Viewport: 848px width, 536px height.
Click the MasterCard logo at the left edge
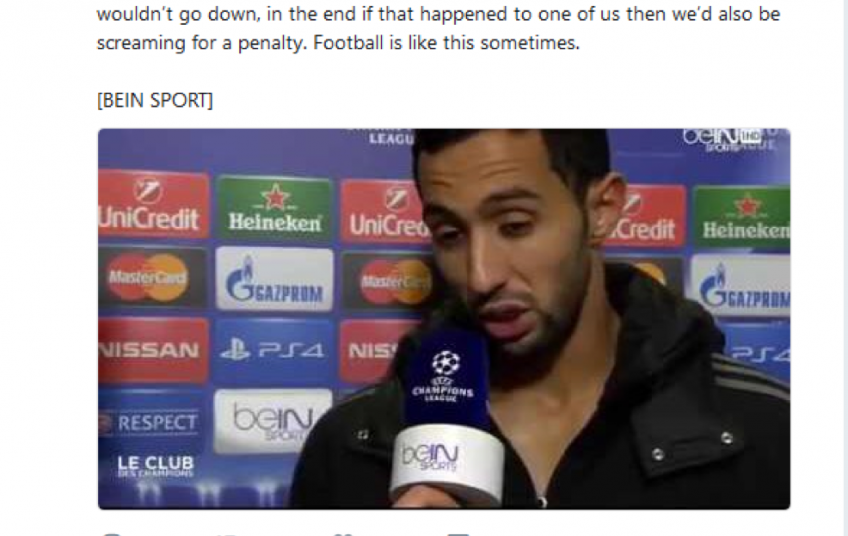tap(151, 277)
